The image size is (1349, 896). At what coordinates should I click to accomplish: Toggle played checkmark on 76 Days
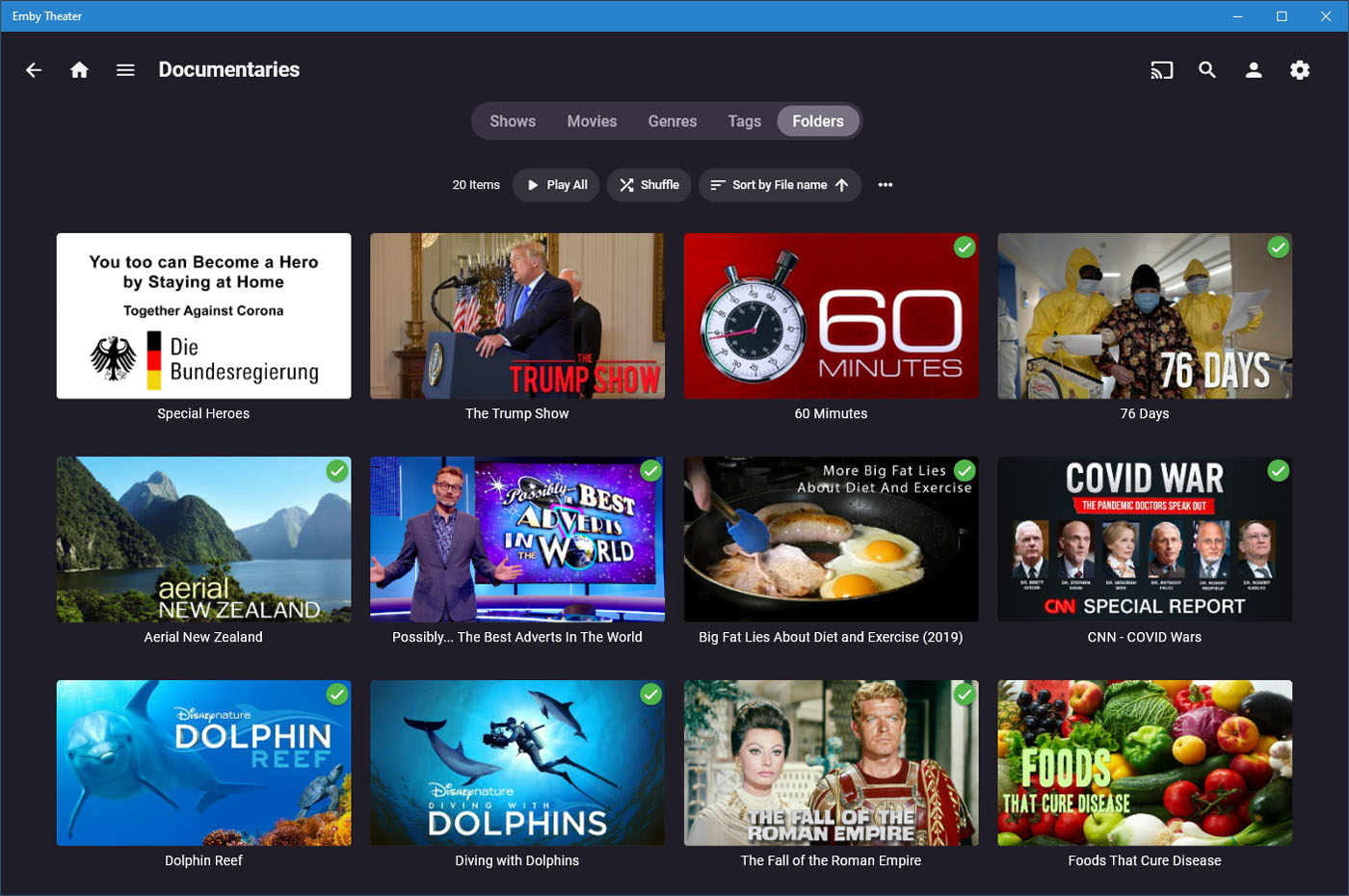click(x=1278, y=248)
